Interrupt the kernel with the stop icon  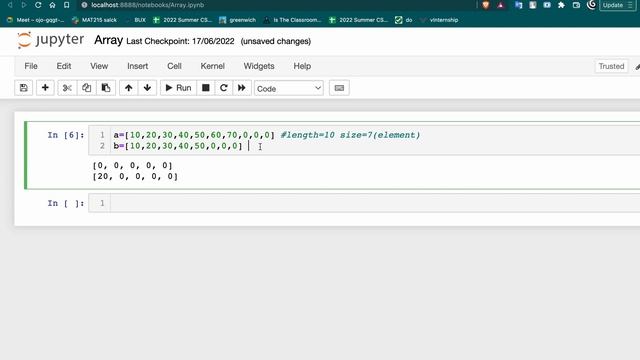click(x=206, y=88)
